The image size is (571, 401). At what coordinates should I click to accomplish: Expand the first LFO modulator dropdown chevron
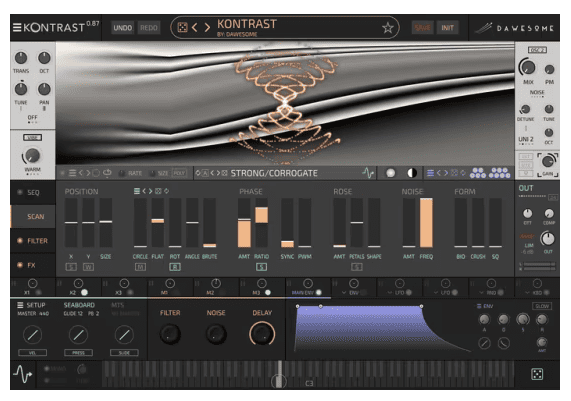390,292
